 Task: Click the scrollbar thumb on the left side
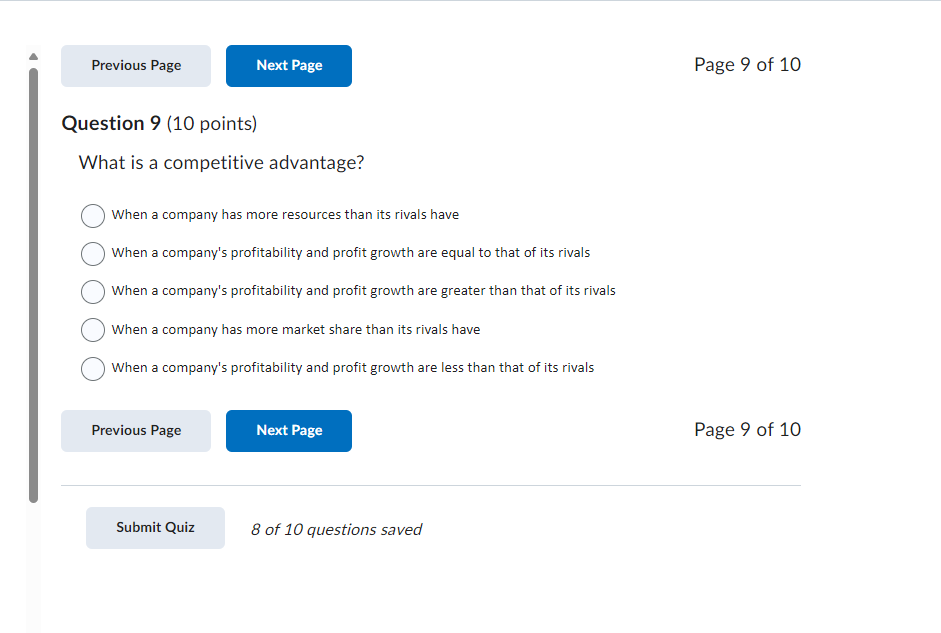pyautogui.click(x=33, y=280)
